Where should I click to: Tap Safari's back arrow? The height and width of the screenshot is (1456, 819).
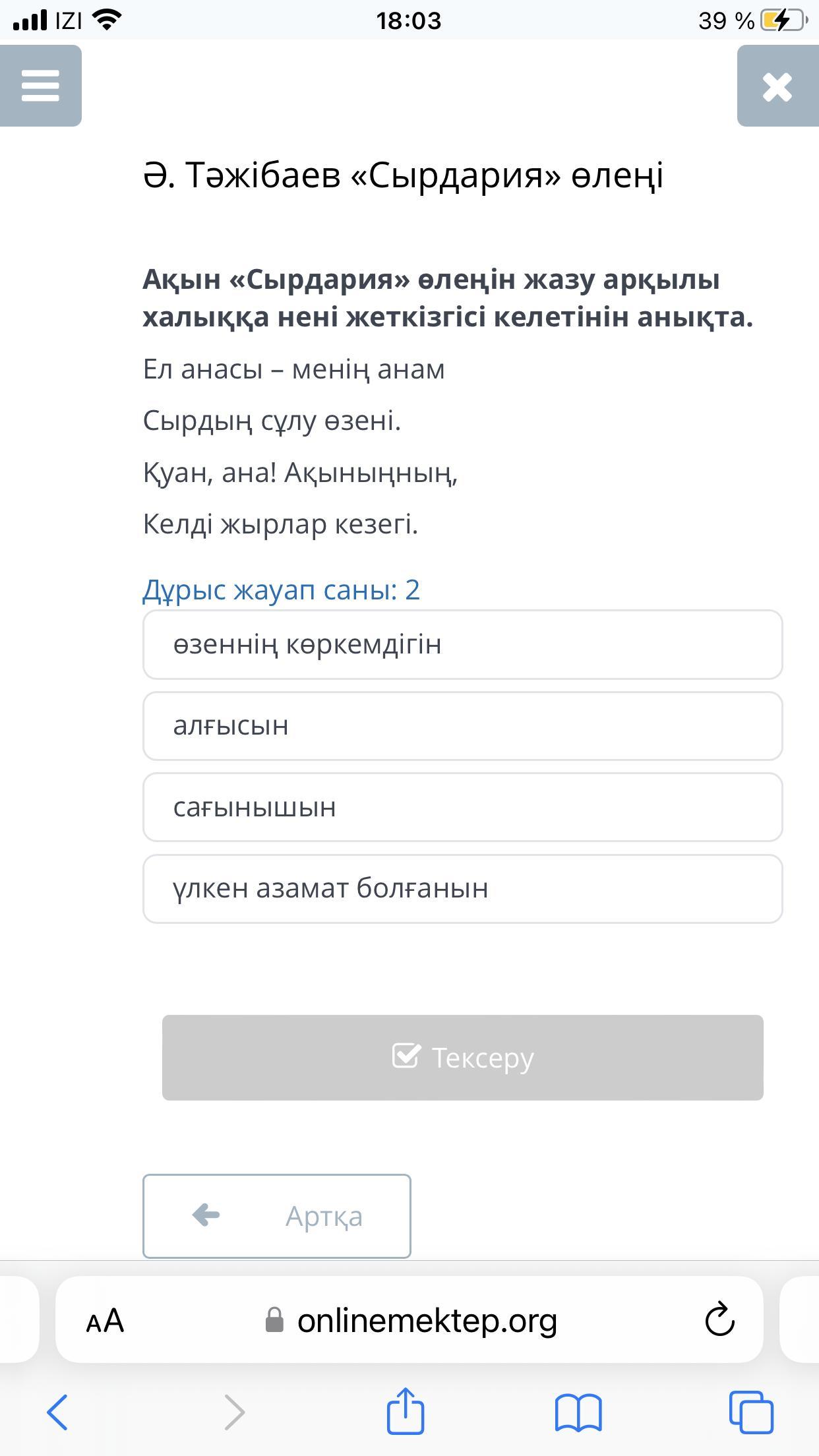pos(57,1412)
